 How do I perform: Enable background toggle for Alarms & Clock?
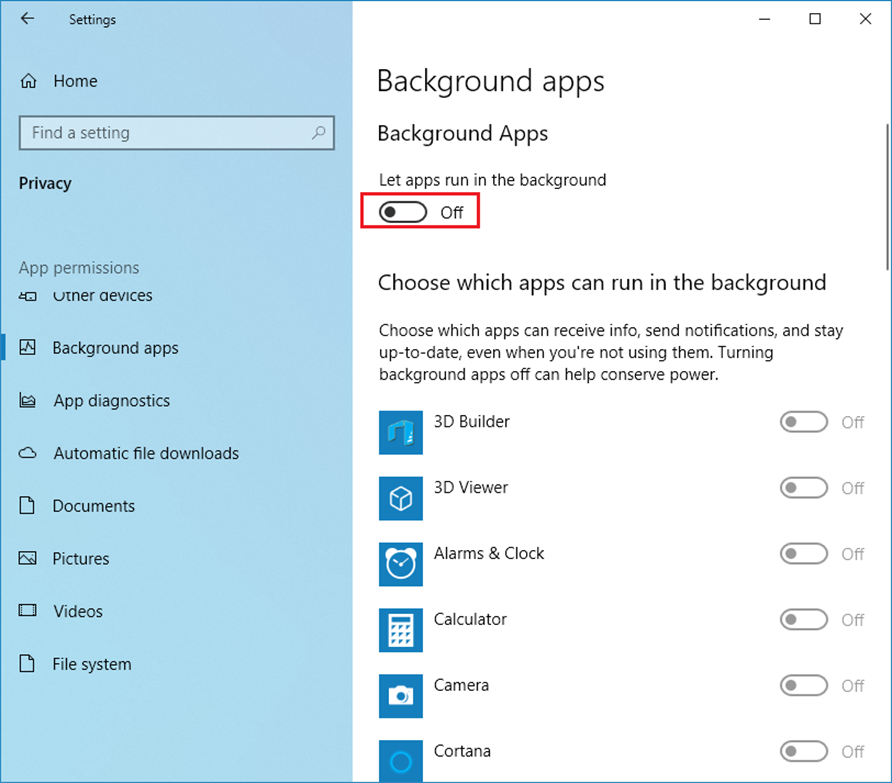[x=804, y=554]
